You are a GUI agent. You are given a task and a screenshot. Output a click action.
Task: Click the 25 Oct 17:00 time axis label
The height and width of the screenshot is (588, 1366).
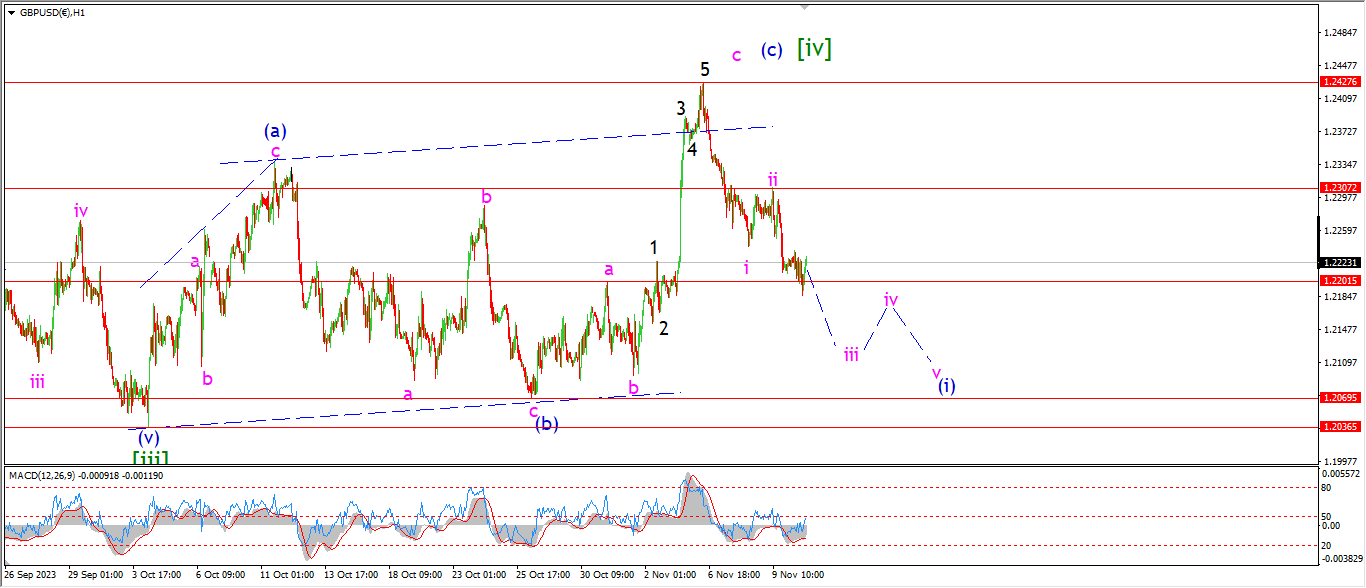coord(545,575)
